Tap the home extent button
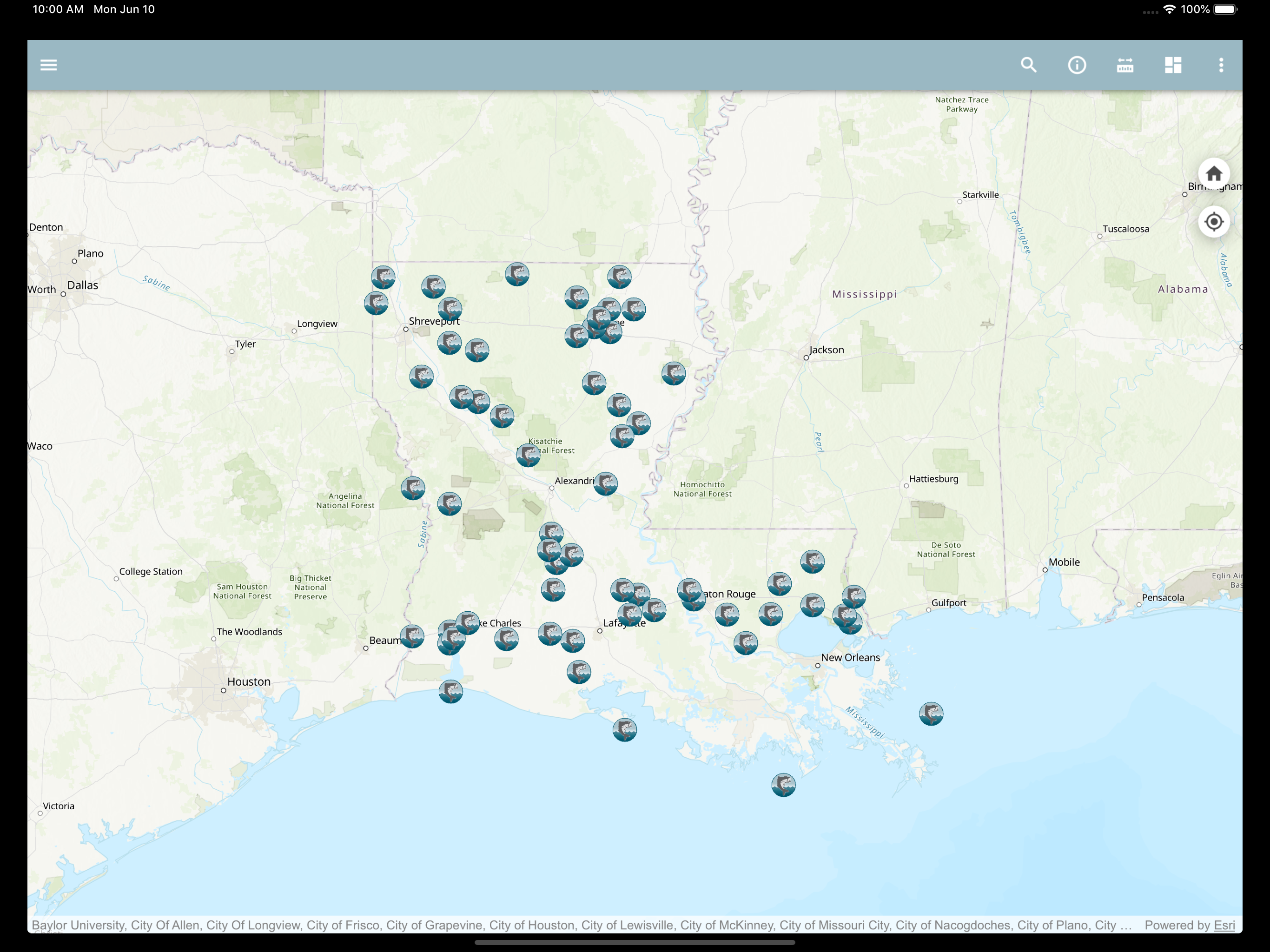This screenshot has height=952, width=1270. click(x=1214, y=173)
